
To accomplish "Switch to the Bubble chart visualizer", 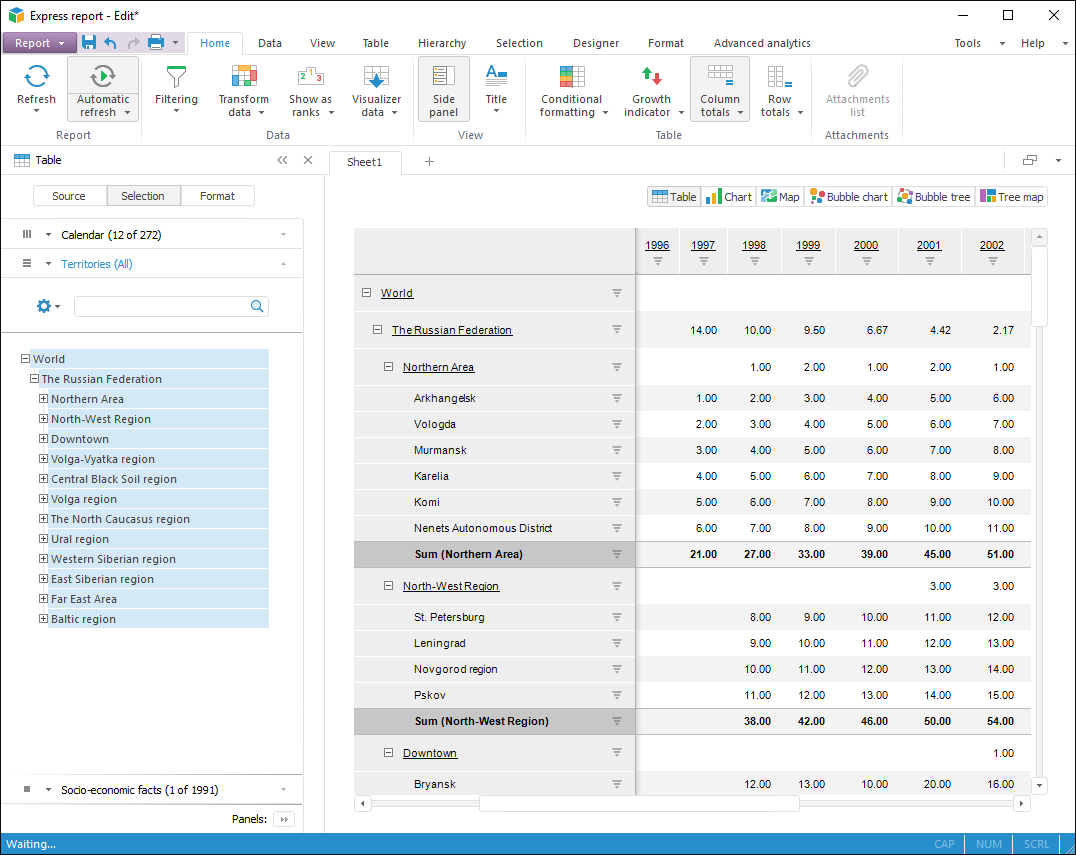I will [x=848, y=197].
